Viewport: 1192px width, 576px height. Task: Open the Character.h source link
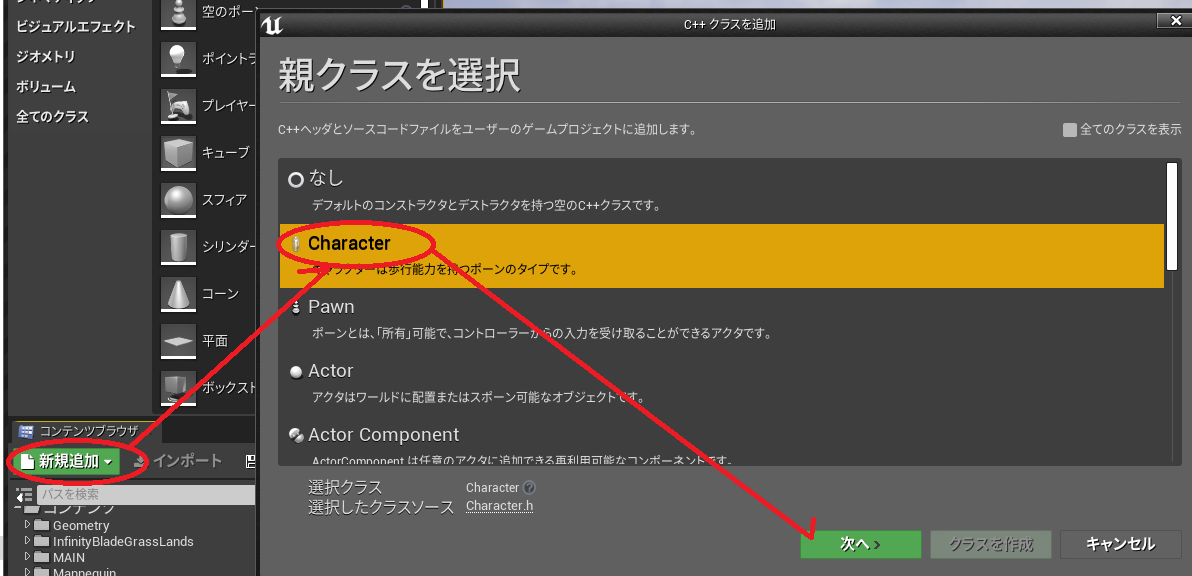[499, 506]
